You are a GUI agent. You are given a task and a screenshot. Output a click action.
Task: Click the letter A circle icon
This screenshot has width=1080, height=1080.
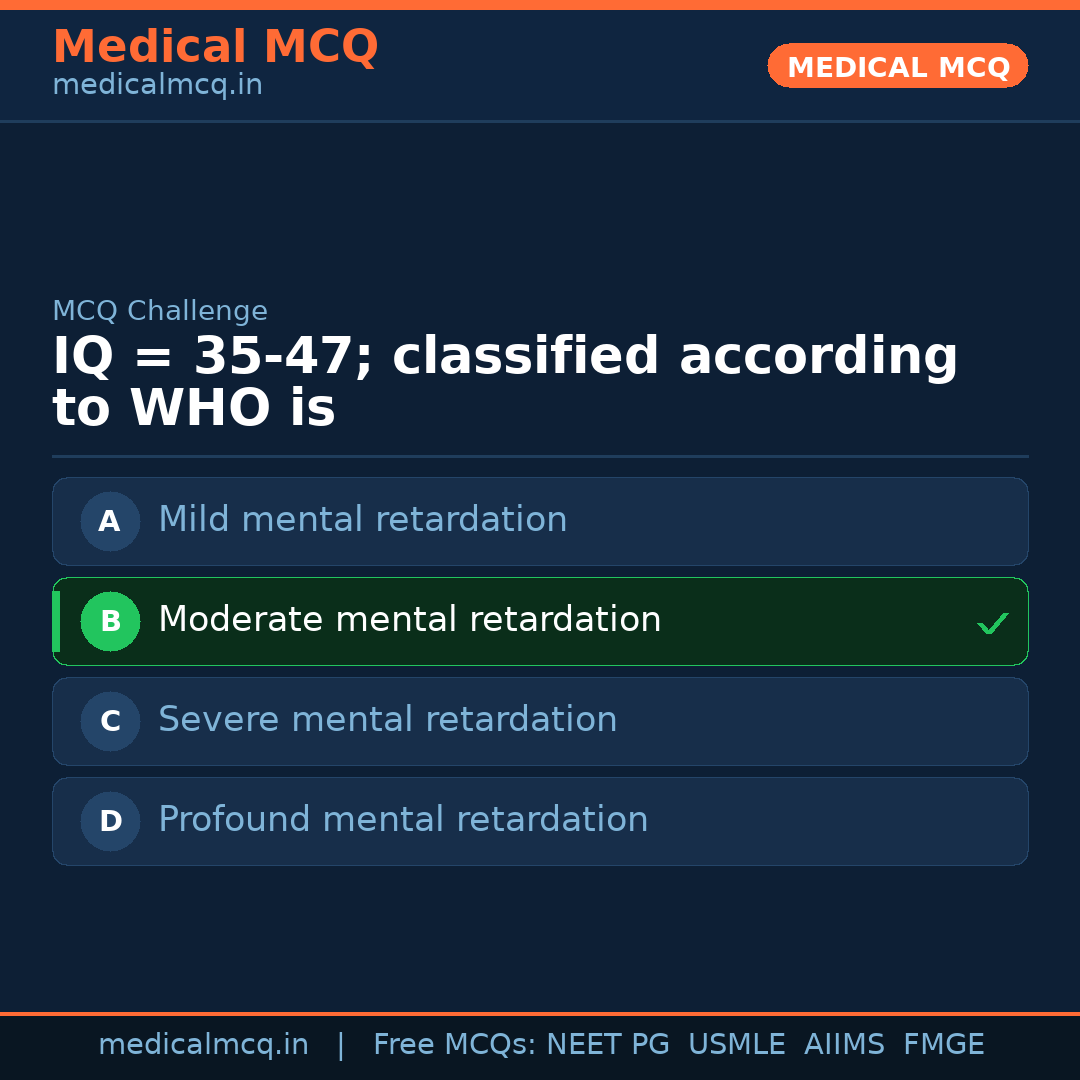tap(110, 521)
